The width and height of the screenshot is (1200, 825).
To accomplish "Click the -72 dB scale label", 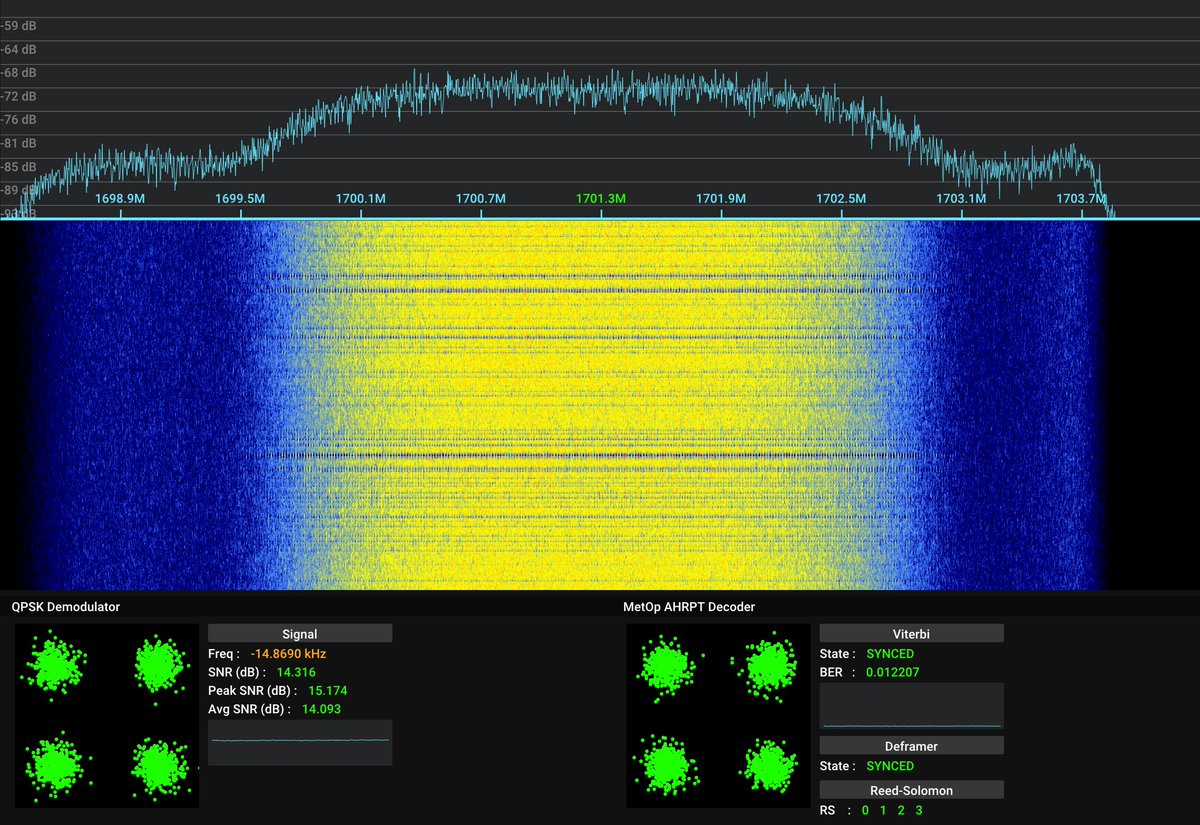I will click(x=19, y=96).
